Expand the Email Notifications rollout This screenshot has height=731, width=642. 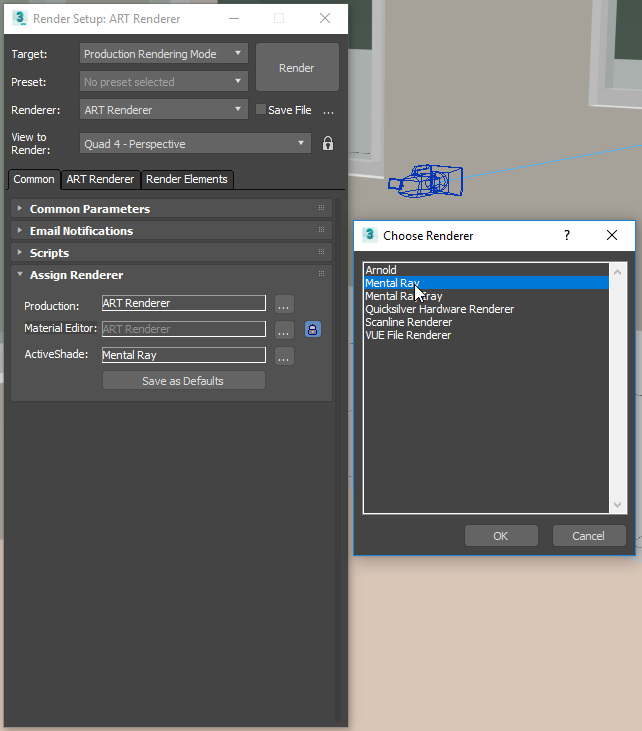(20, 230)
